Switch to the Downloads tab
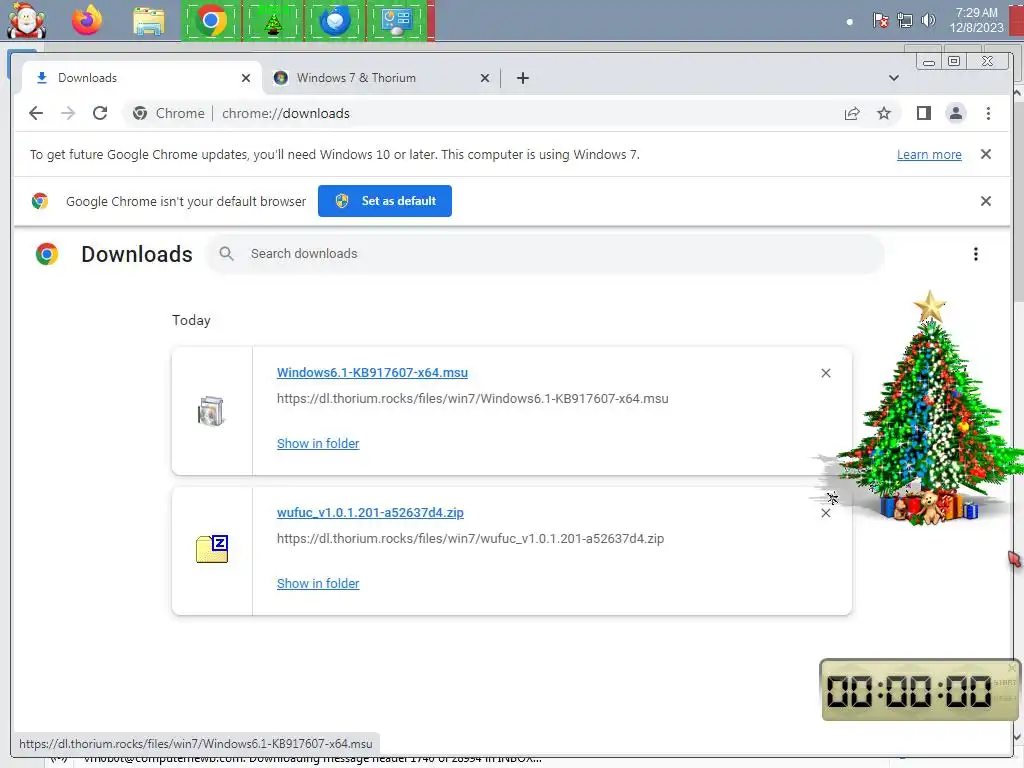The image size is (1024, 768). 141,78
